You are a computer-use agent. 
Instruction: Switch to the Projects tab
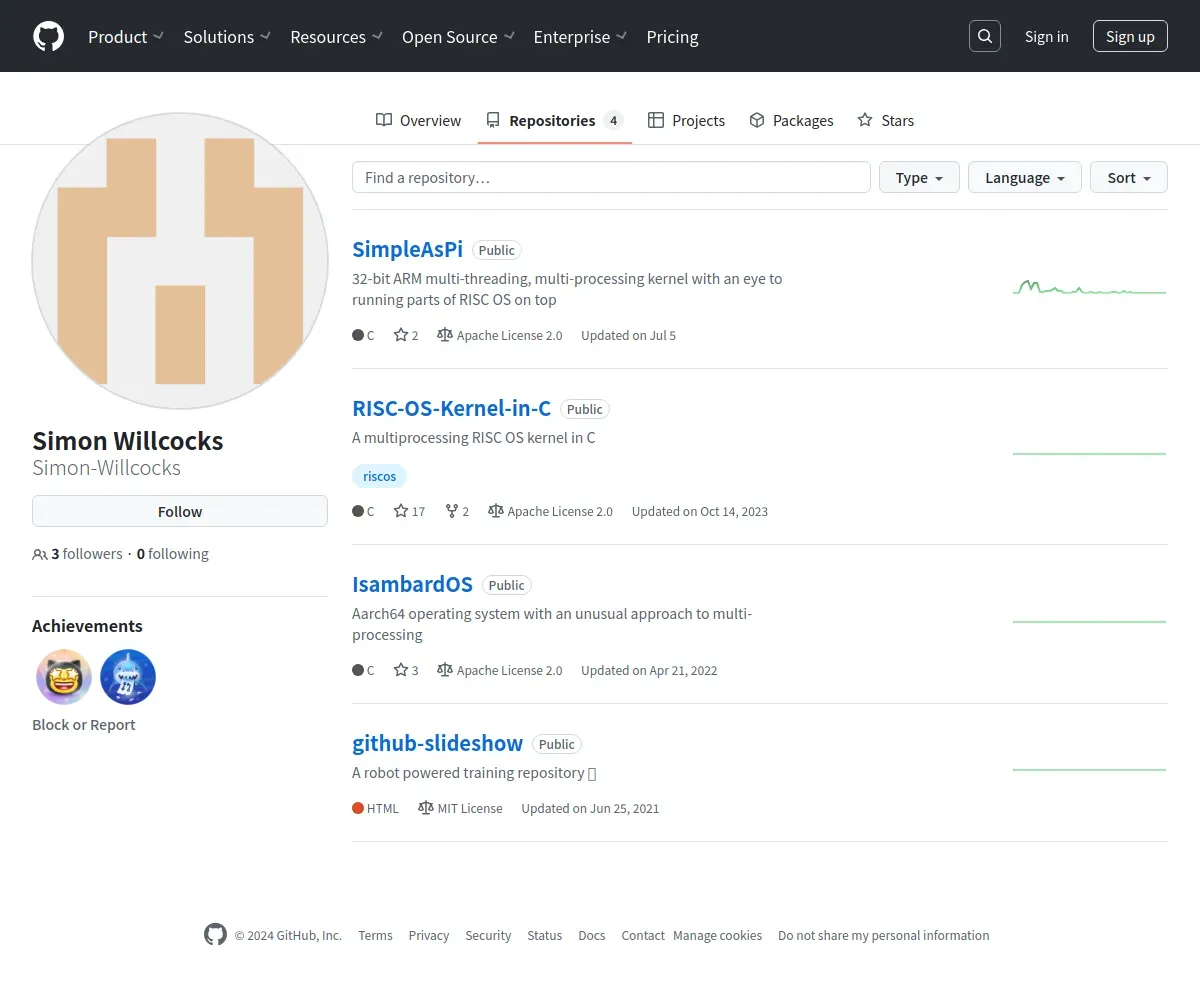(x=686, y=120)
